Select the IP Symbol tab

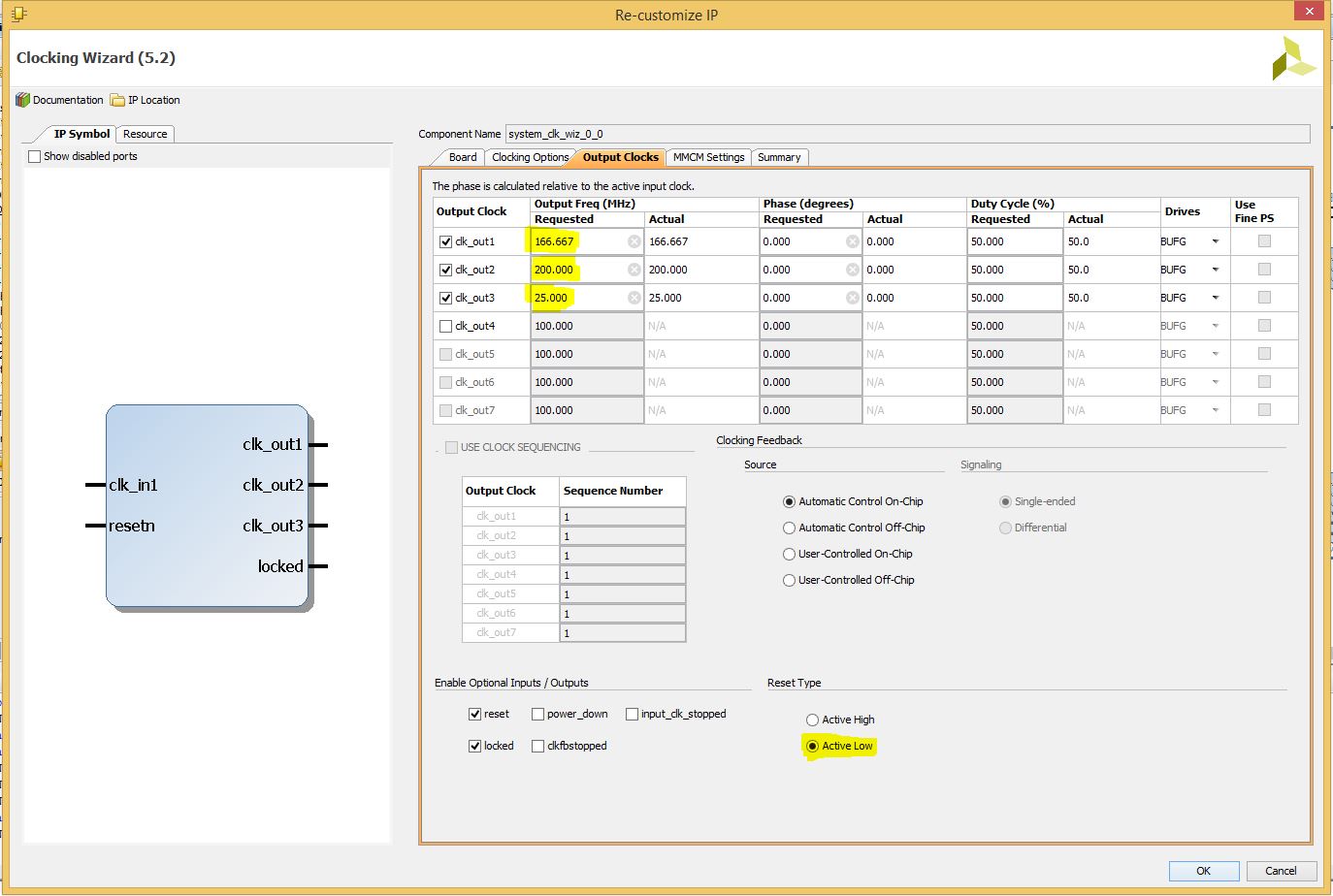(x=81, y=134)
